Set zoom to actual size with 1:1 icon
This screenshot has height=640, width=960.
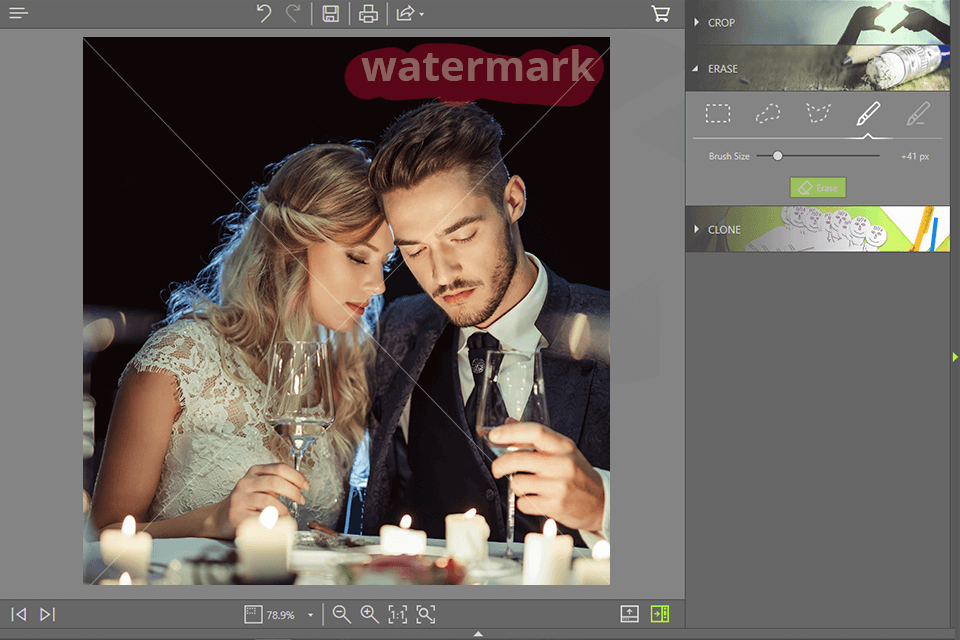[395, 615]
